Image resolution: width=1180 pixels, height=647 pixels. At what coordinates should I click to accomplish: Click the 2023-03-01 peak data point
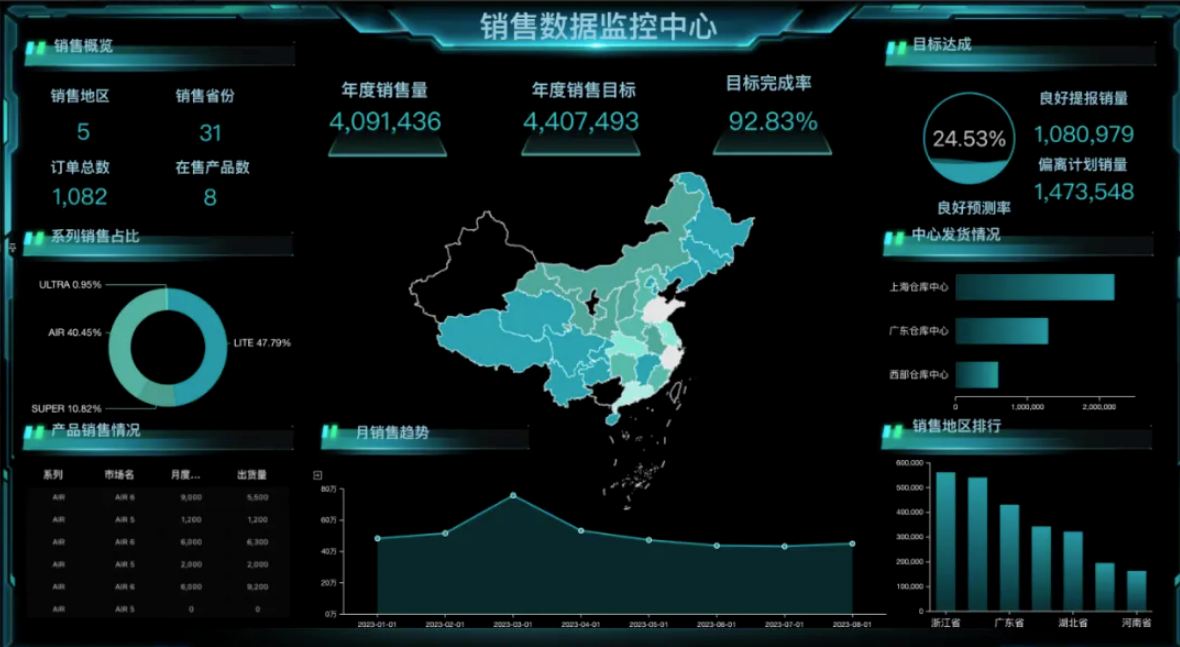(x=513, y=495)
